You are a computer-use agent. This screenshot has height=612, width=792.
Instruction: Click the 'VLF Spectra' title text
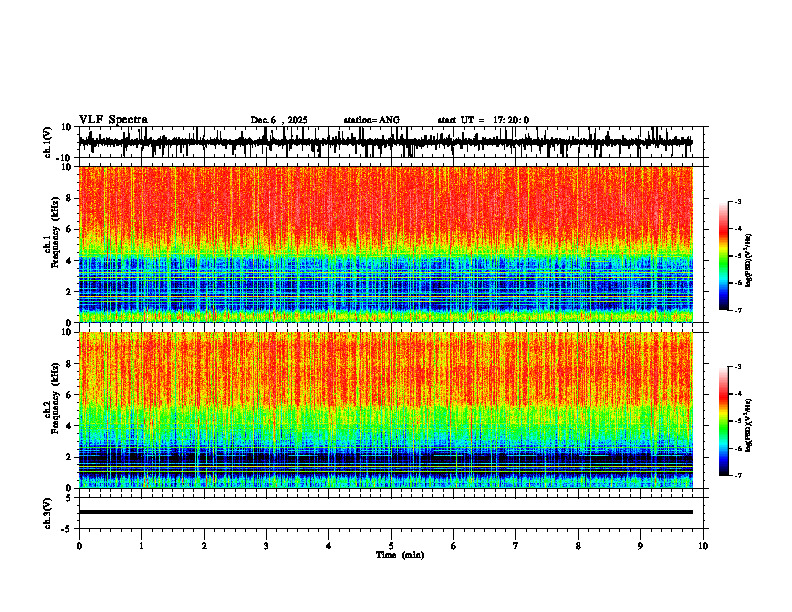click(x=113, y=120)
